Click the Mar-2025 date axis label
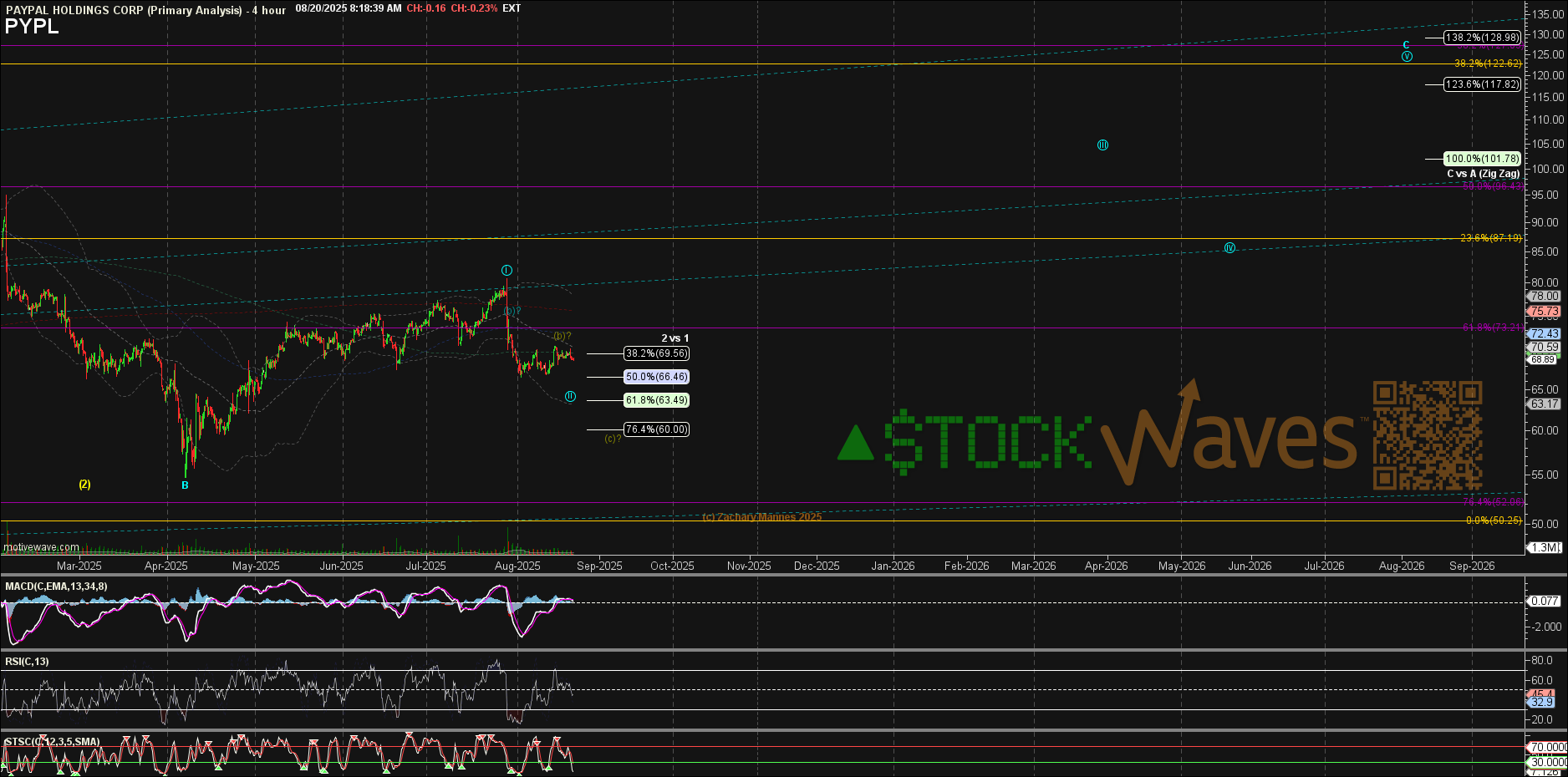The width and height of the screenshot is (1568, 777). coord(79,566)
